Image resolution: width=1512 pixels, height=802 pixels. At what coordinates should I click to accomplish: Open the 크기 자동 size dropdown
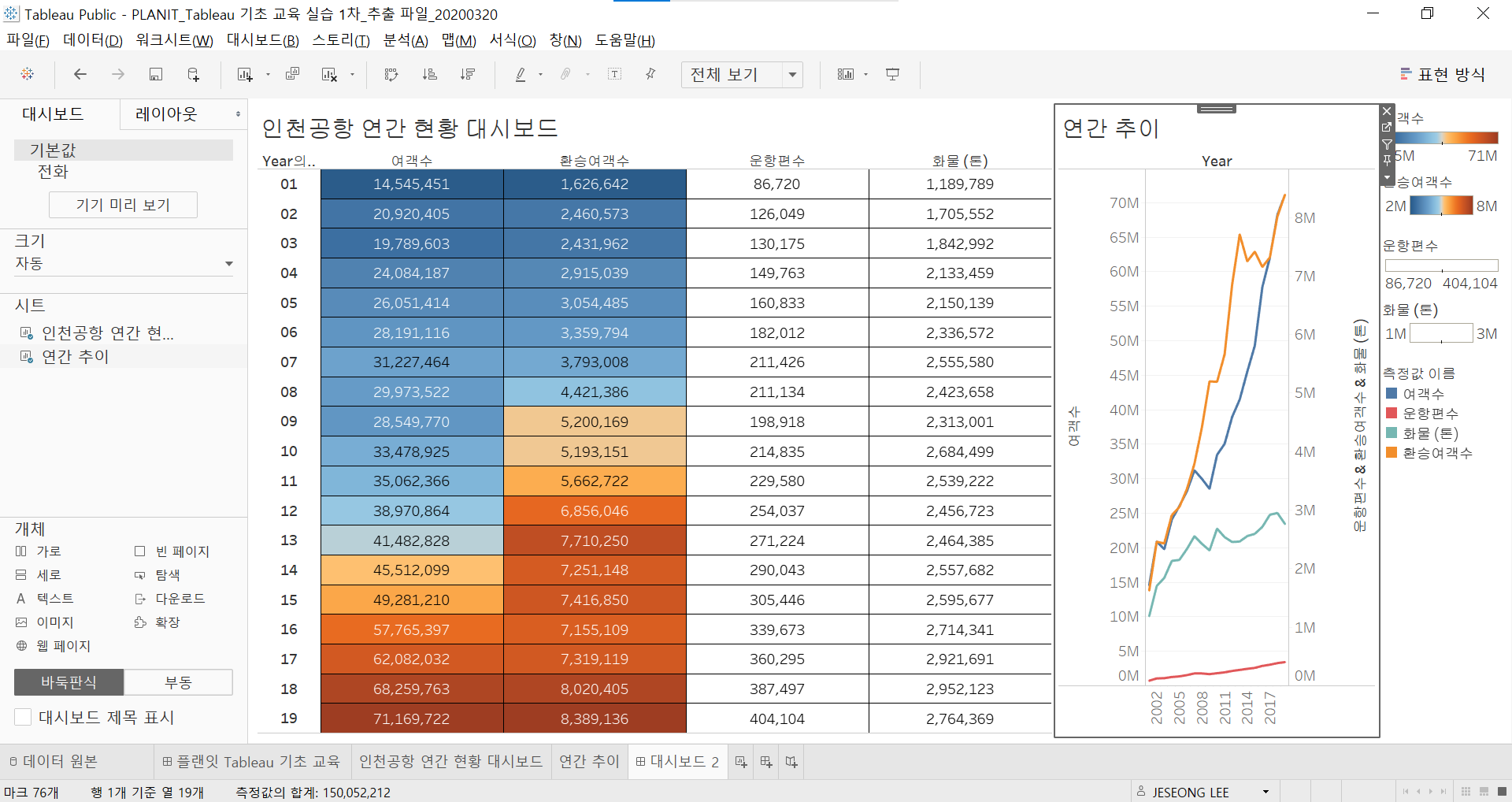click(124, 263)
